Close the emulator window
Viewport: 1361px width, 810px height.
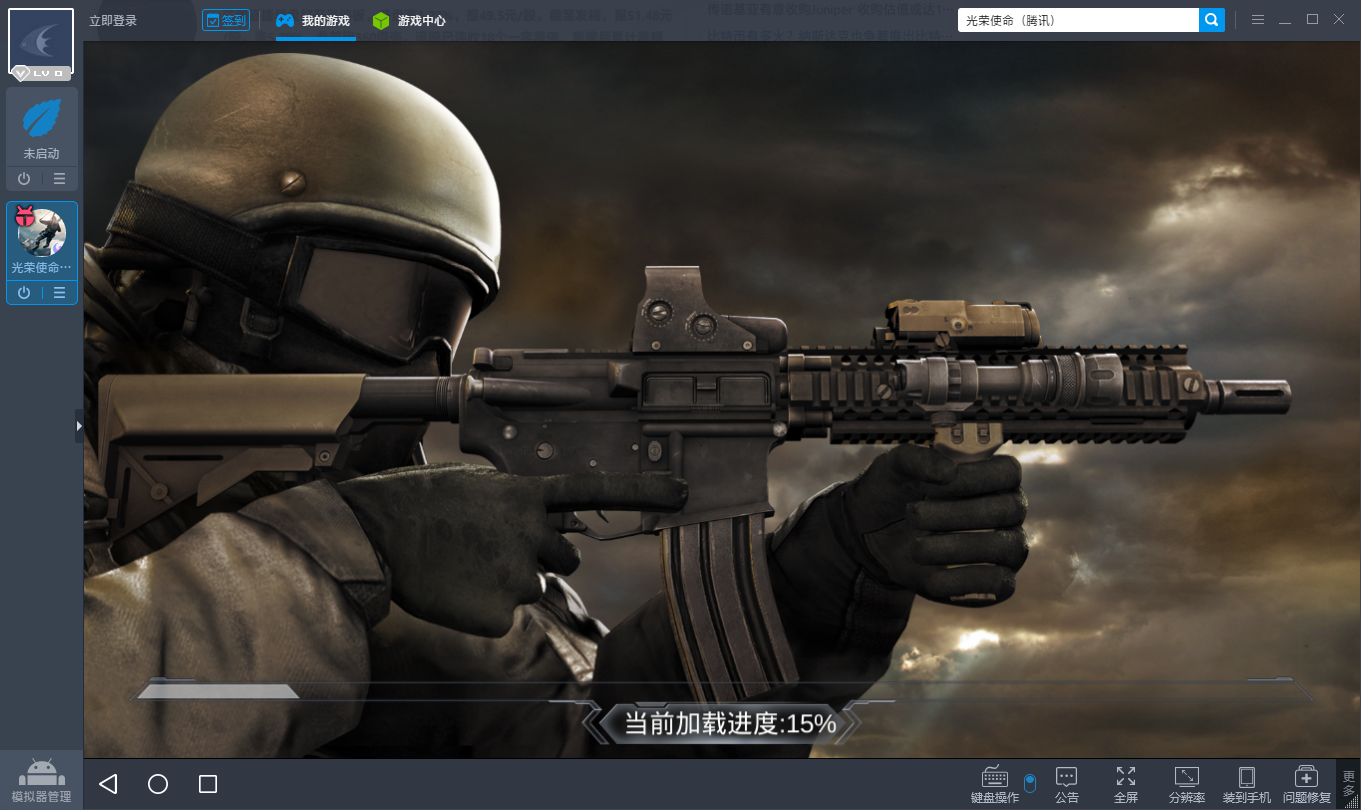tap(1339, 20)
